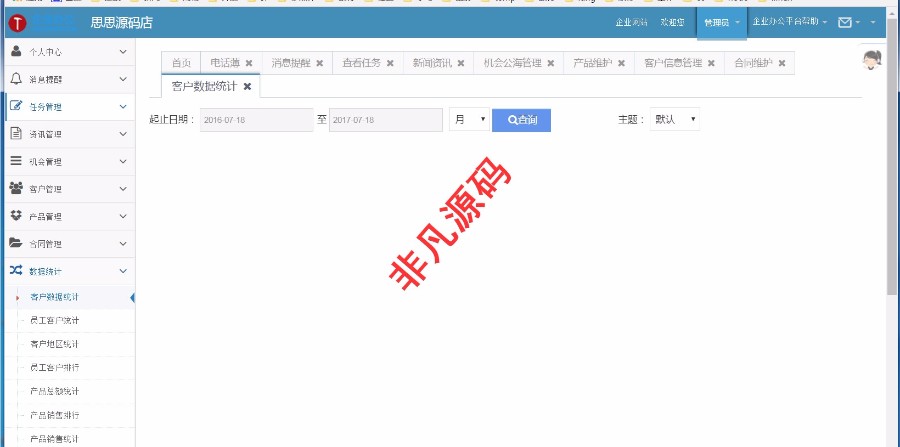
Task: Switch to the 首页 tab
Action: point(181,63)
